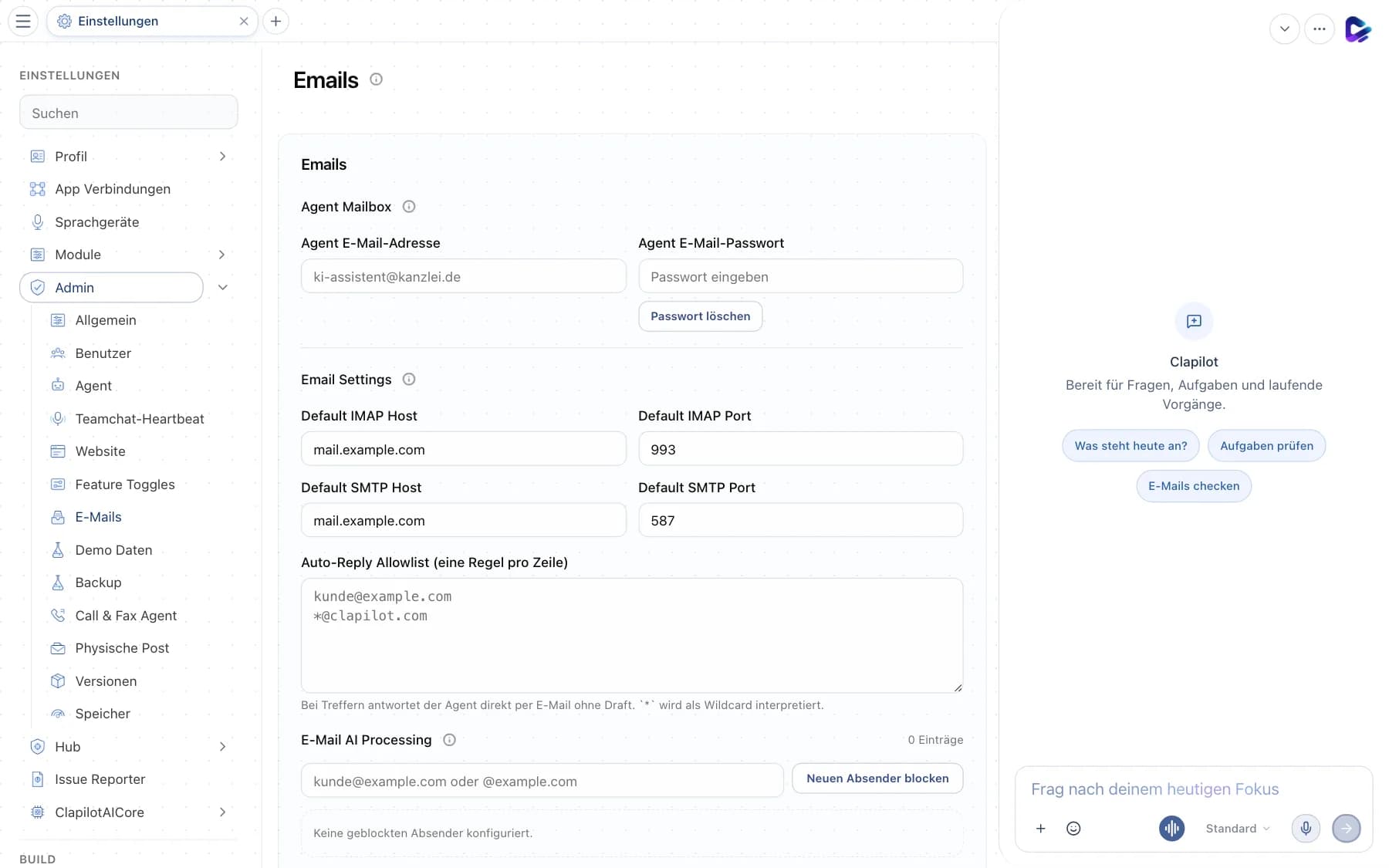Click the info icon beside Emails heading
The width and height of the screenshot is (1389, 868).
376,79
